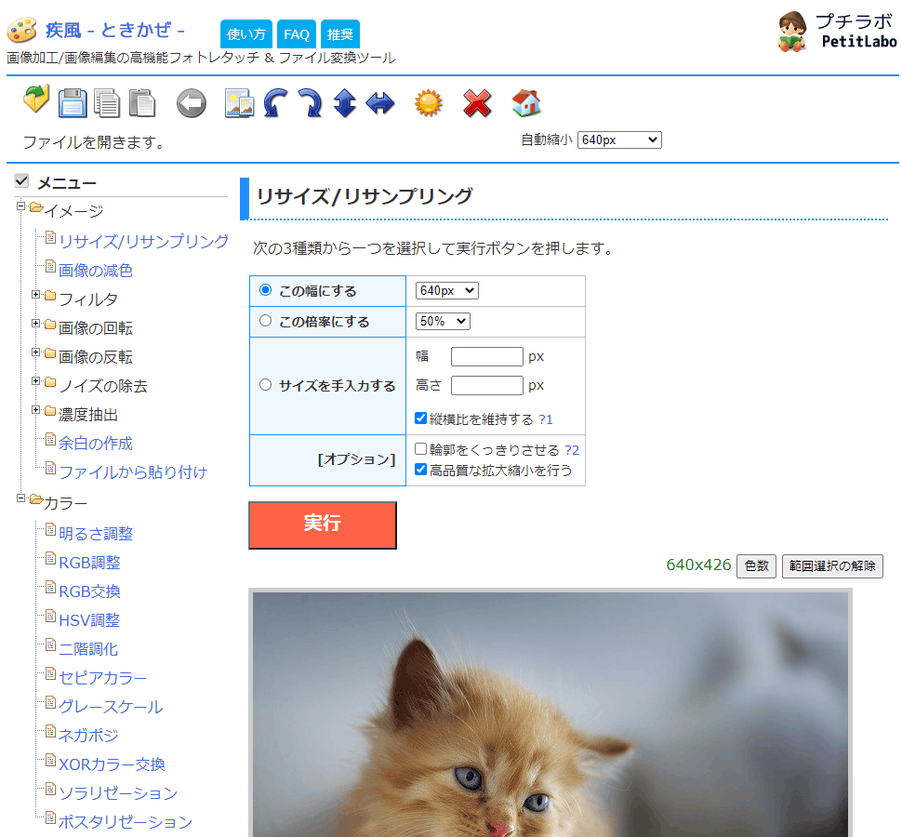Screen dimensions: 902x837
Task: Open ソラリゼーション menu item
Action: (x=119, y=793)
